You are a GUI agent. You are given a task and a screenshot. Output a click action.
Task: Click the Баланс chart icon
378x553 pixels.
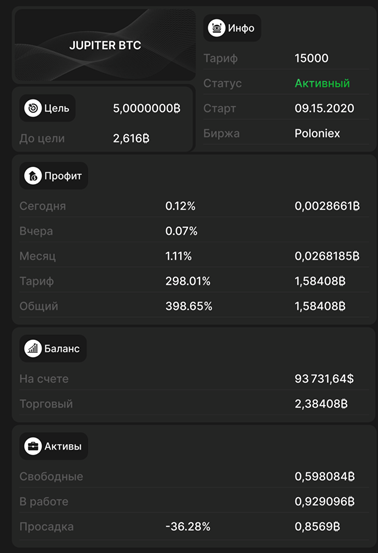33,348
